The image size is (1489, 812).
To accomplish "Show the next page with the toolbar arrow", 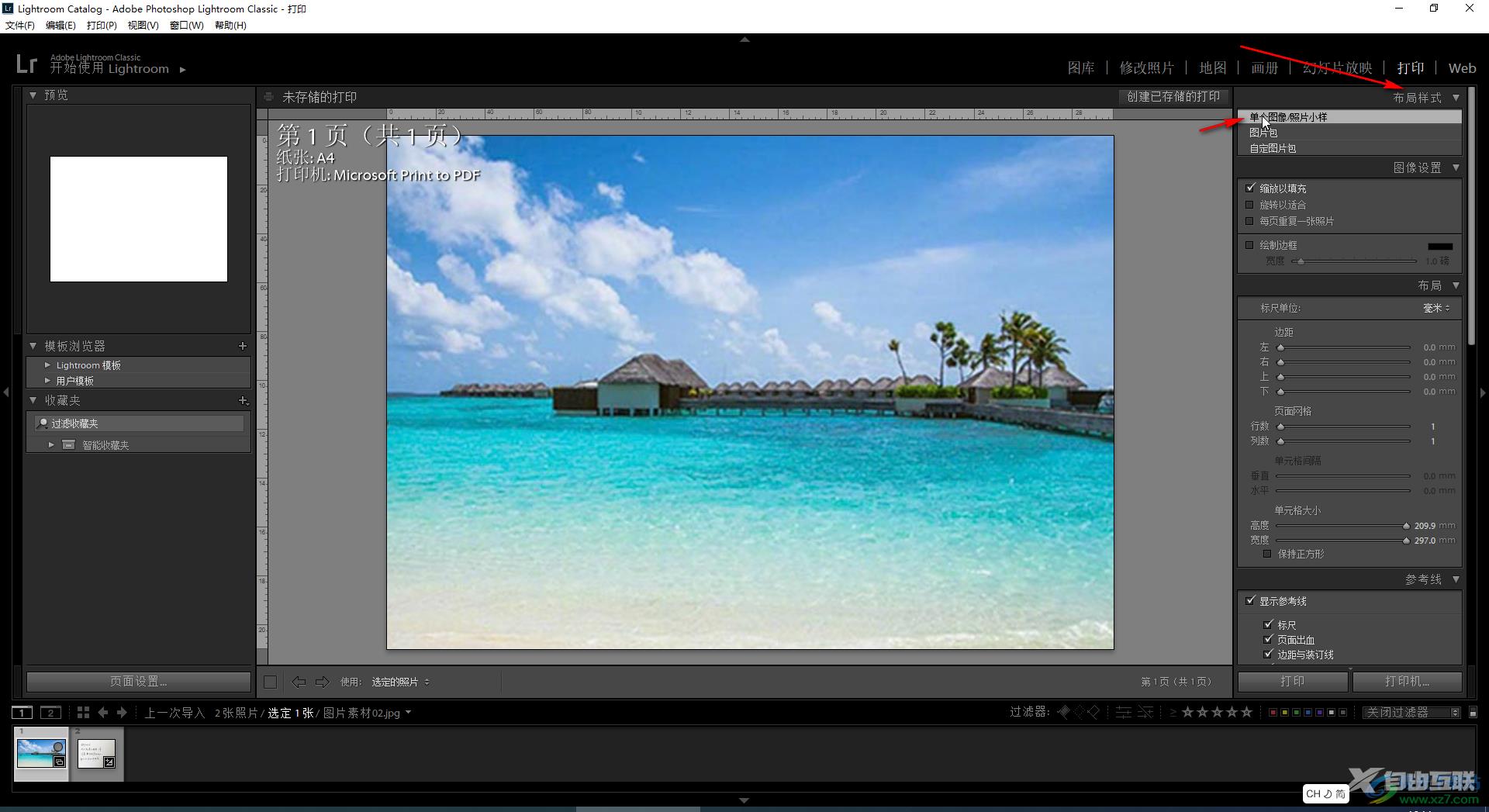I will [323, 682].
